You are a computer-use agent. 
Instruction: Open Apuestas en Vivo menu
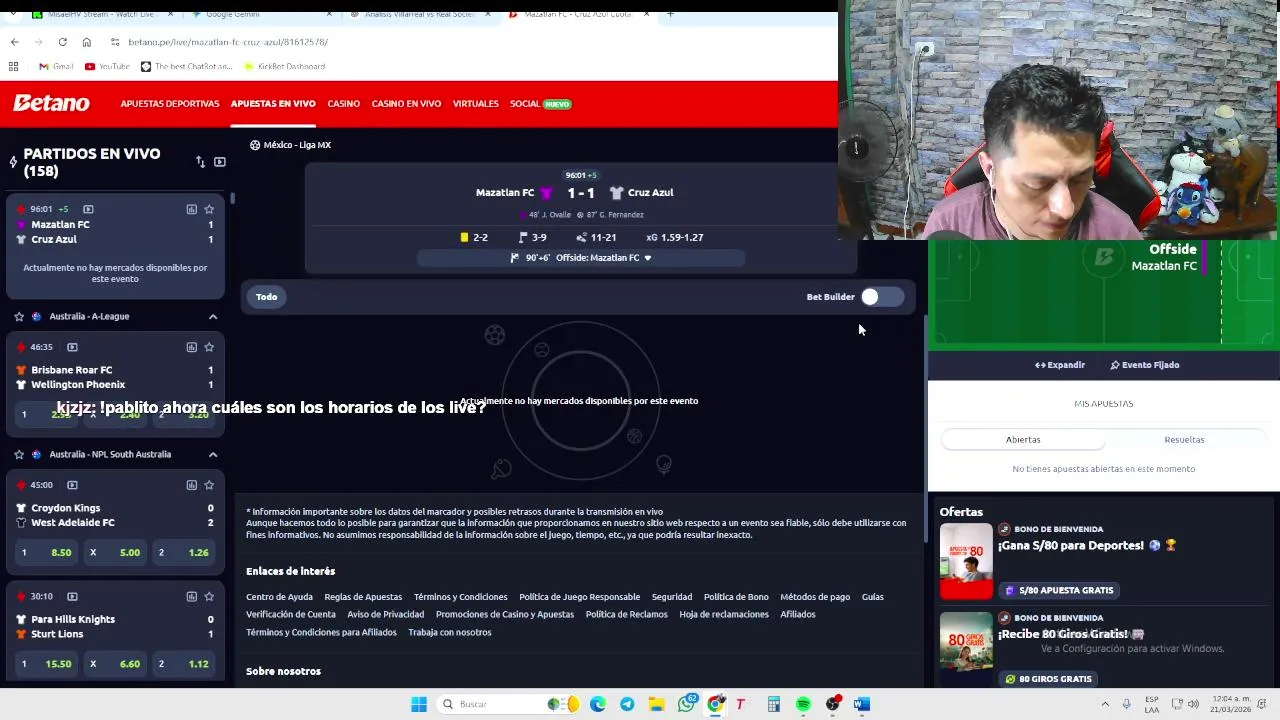click(273, 104)
